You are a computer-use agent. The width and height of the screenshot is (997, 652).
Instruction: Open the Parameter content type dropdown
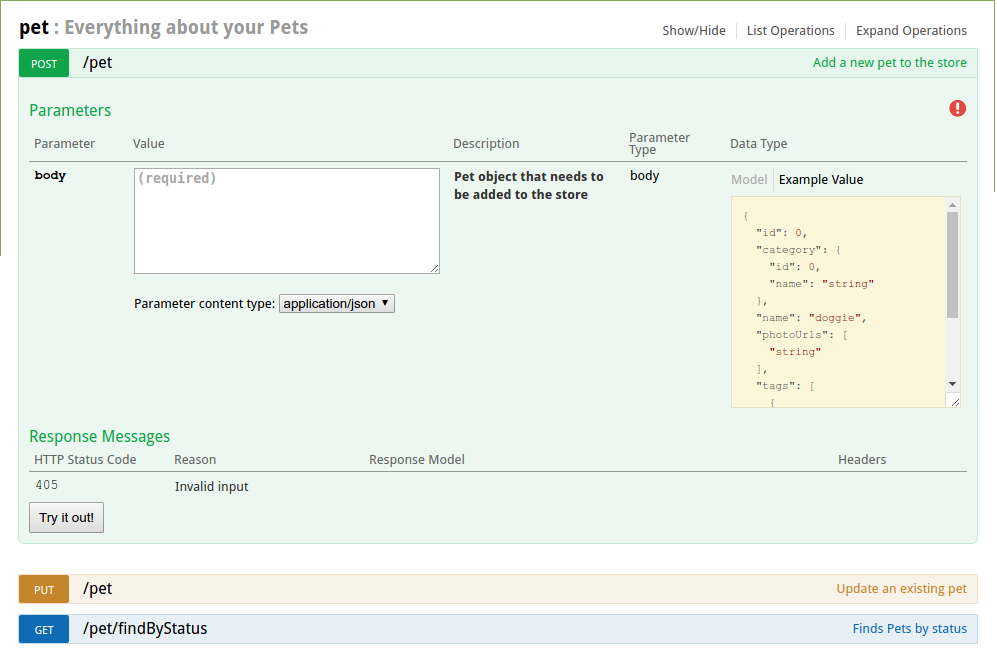tap(337, 303)
